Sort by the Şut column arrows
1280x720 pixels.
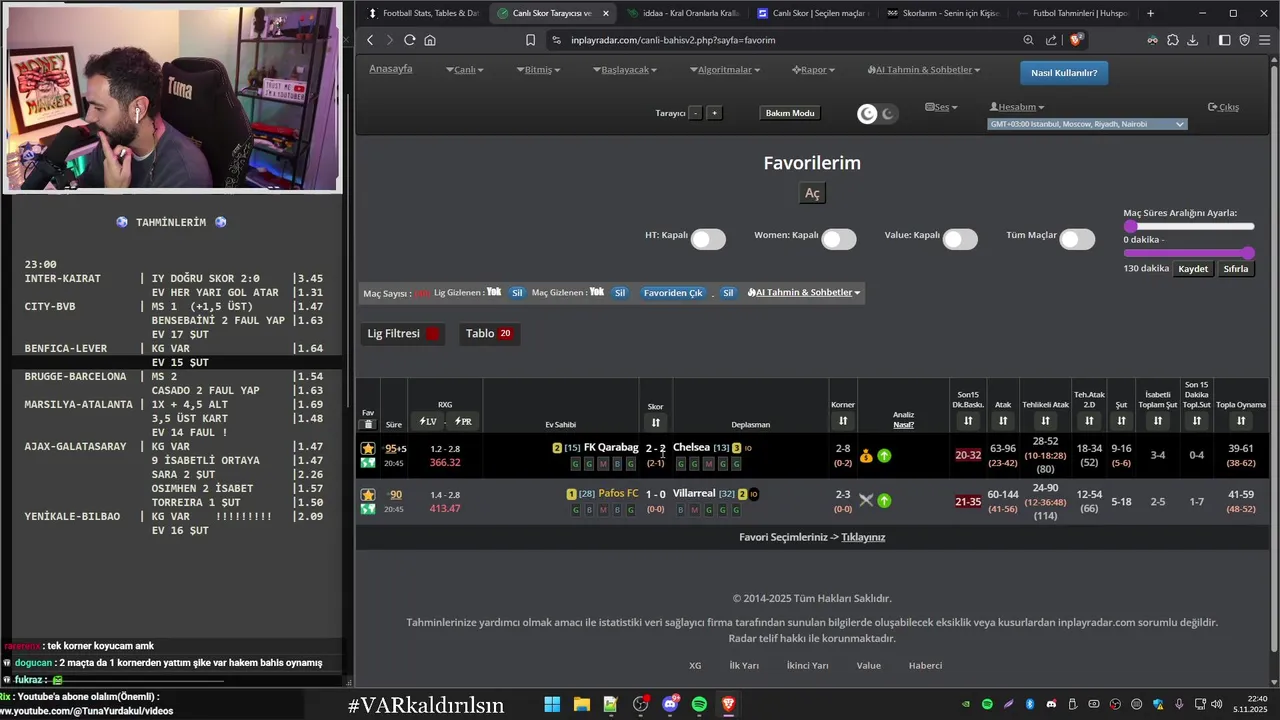1121,421
